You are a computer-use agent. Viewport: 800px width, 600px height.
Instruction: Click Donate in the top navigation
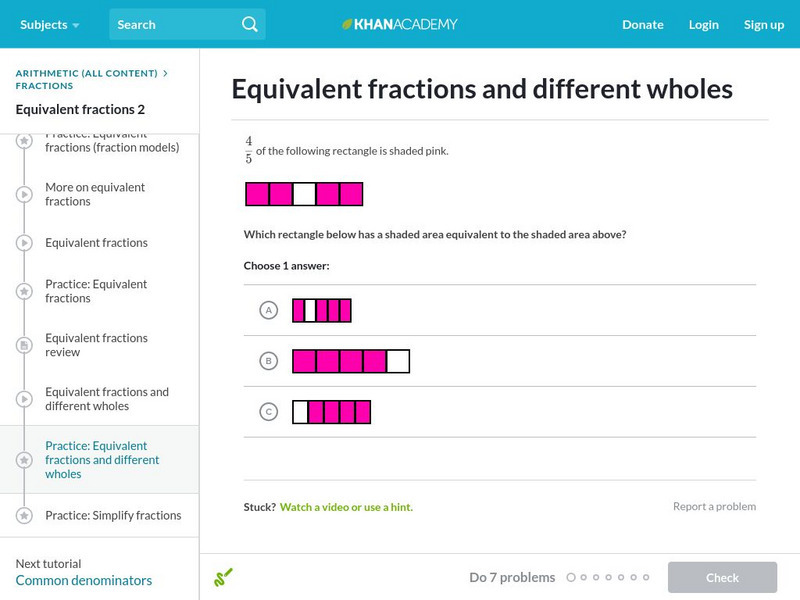pyautogui.click(x=642, y=24)
